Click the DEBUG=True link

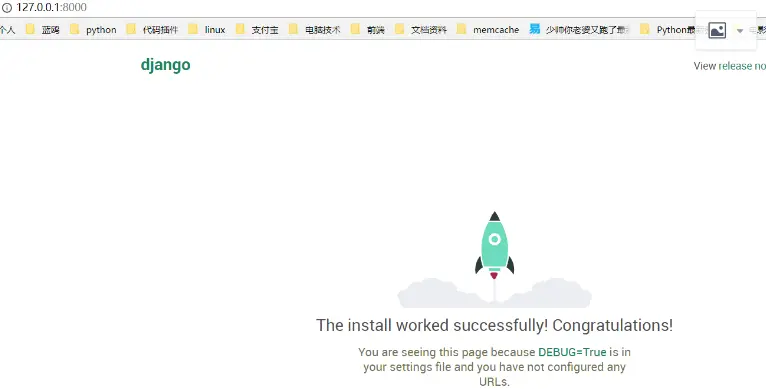tap(572, 352)
